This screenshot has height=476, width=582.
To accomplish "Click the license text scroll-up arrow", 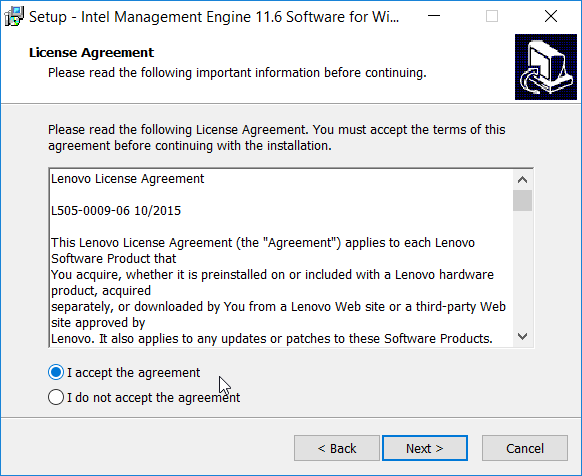I will 522,180.
